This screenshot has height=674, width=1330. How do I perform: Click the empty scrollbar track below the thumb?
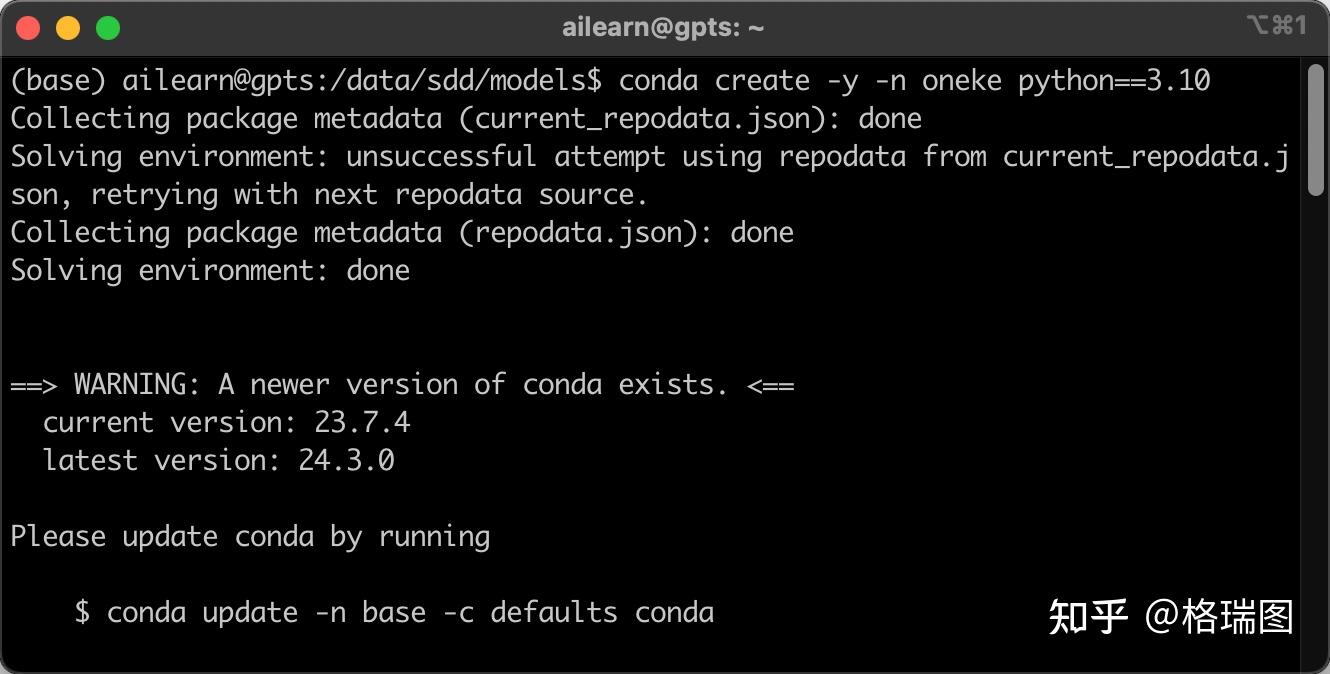pyautogui.click(x=1315, y=420)
